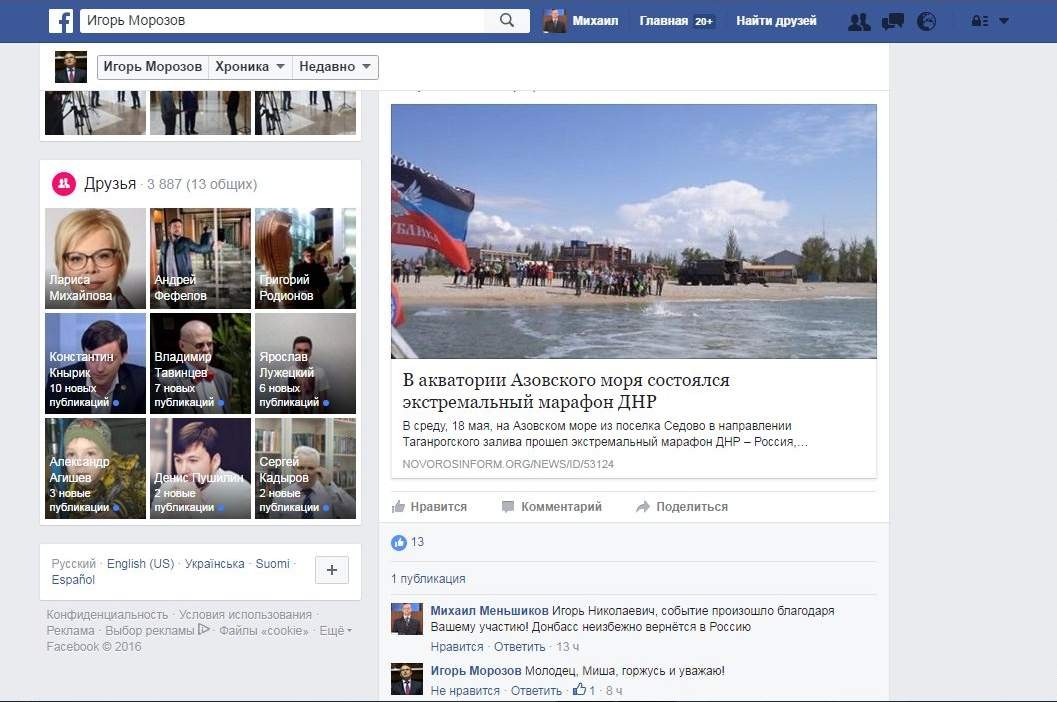Open the notifications globe icon
The image size is (1057, 702).
(927, 21)
